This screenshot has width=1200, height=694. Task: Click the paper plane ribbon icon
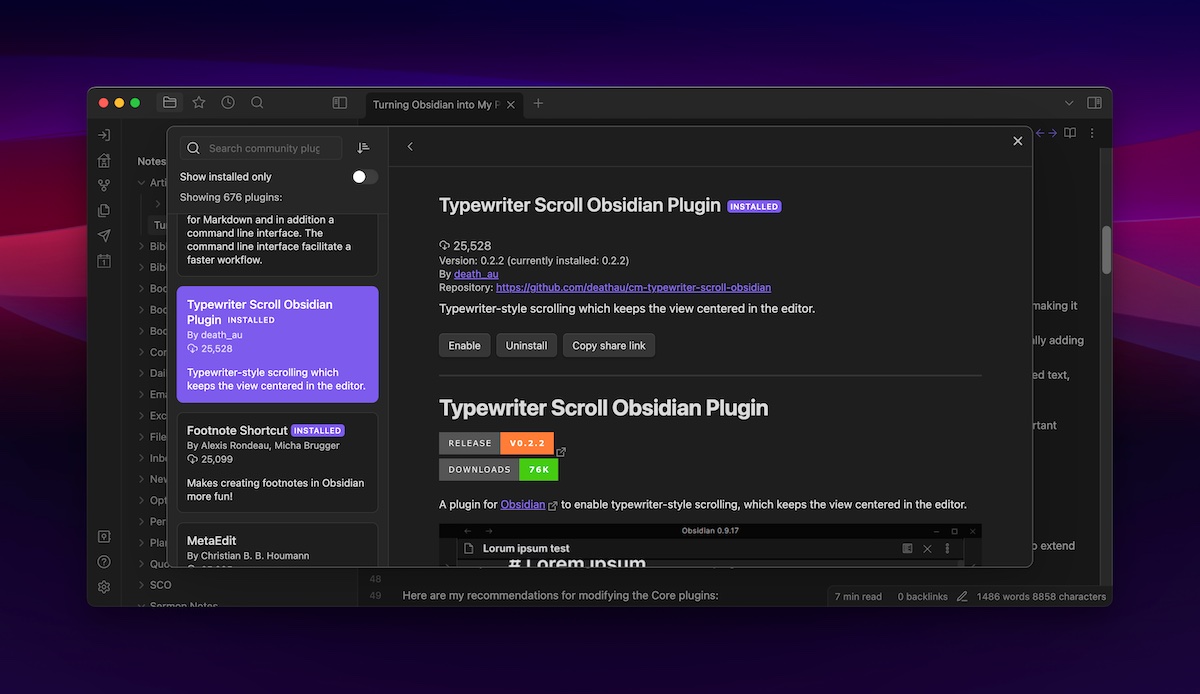[104, 236]
